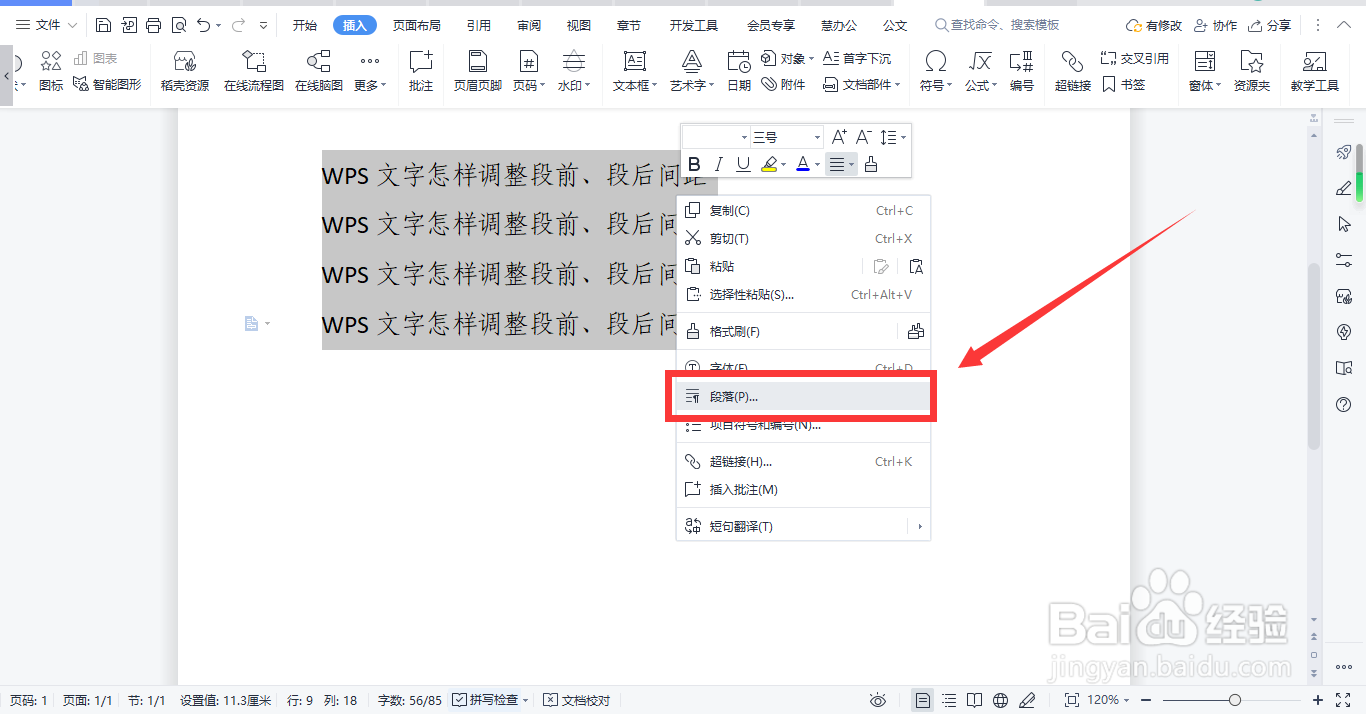The image size is (1366, 714).
Task: Click the Save icon in quick access bar
Action: (x=103, y=25)
